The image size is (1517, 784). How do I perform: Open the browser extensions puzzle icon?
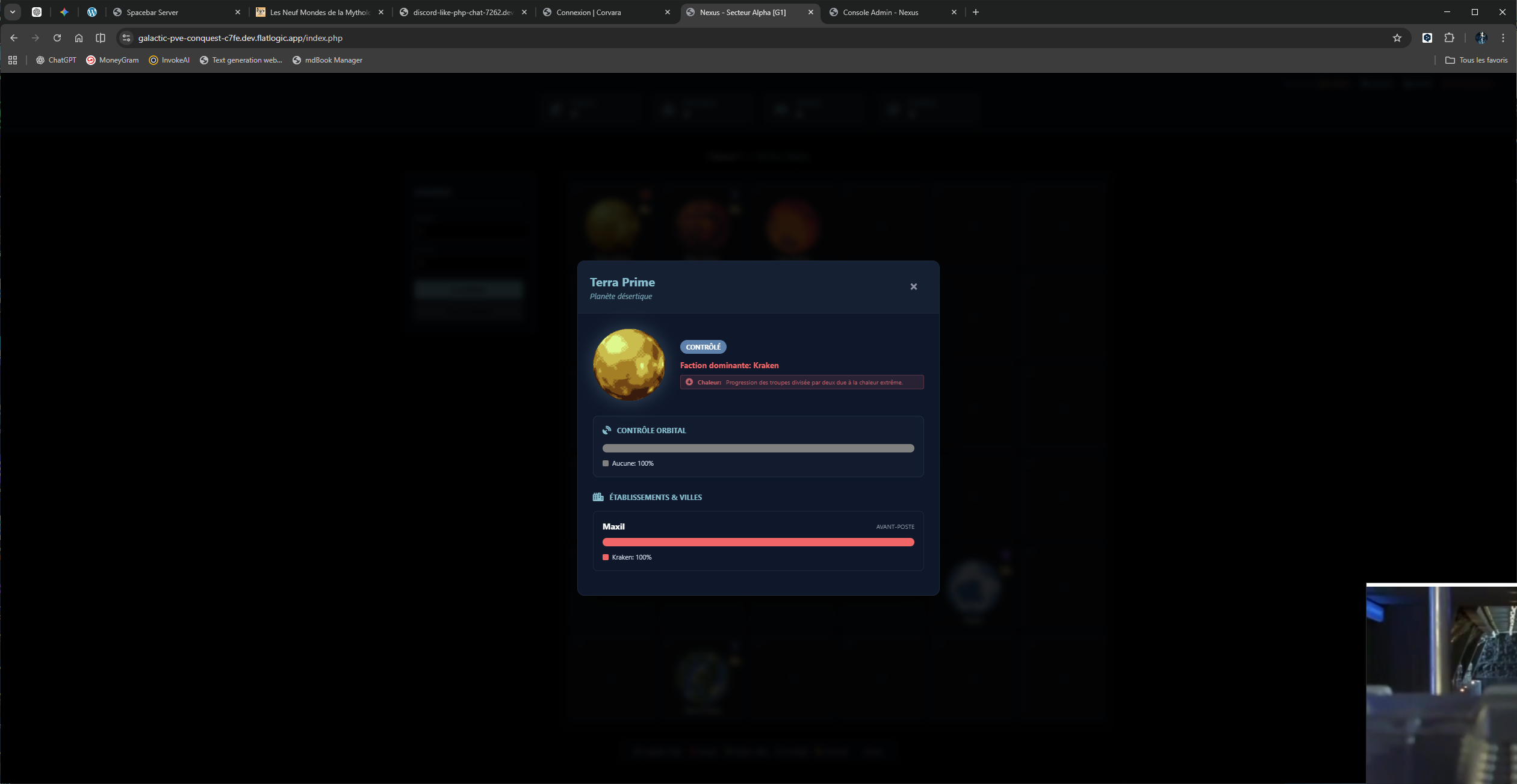point(1449,38)
